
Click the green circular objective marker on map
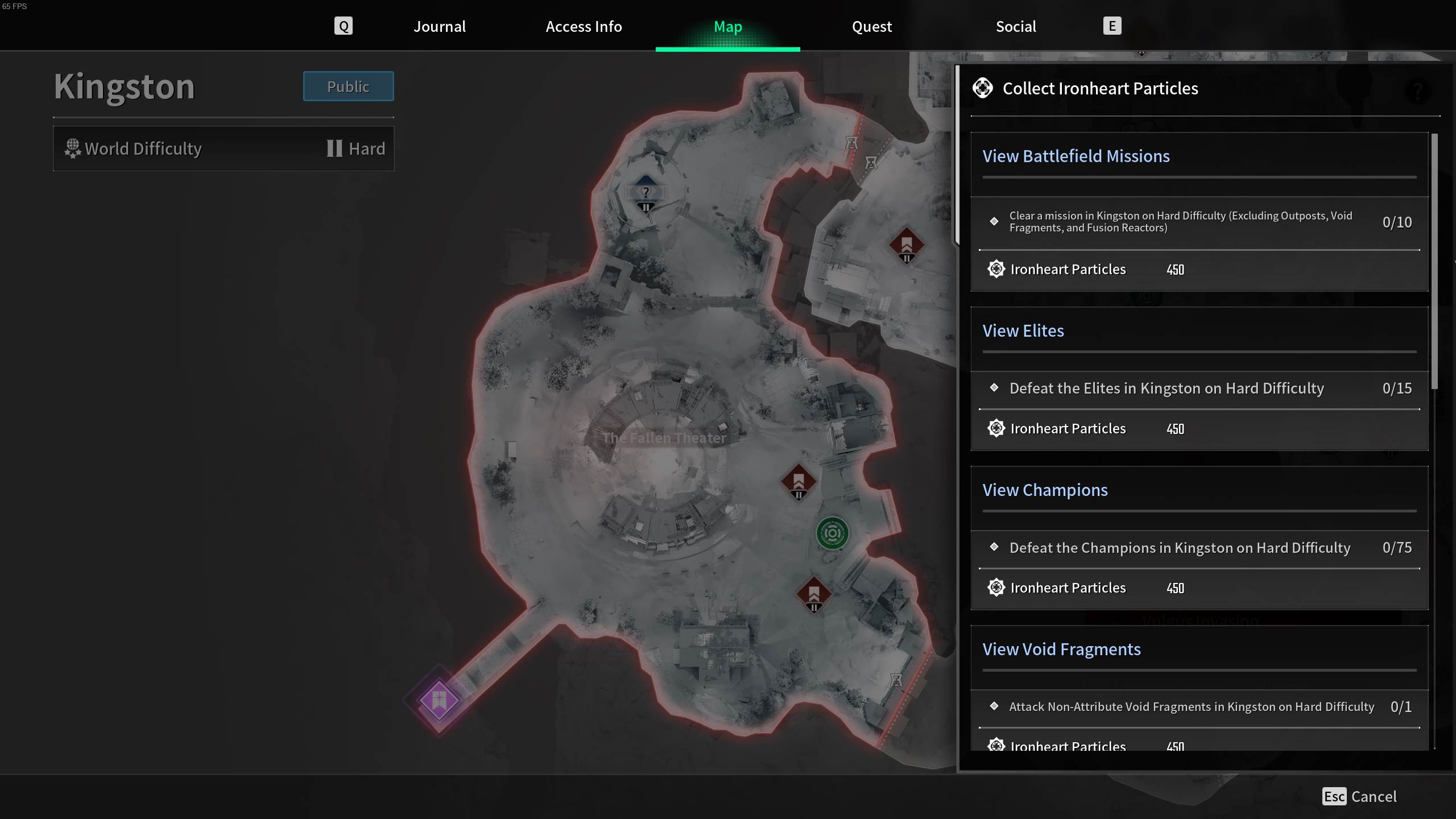click(833, 533)
